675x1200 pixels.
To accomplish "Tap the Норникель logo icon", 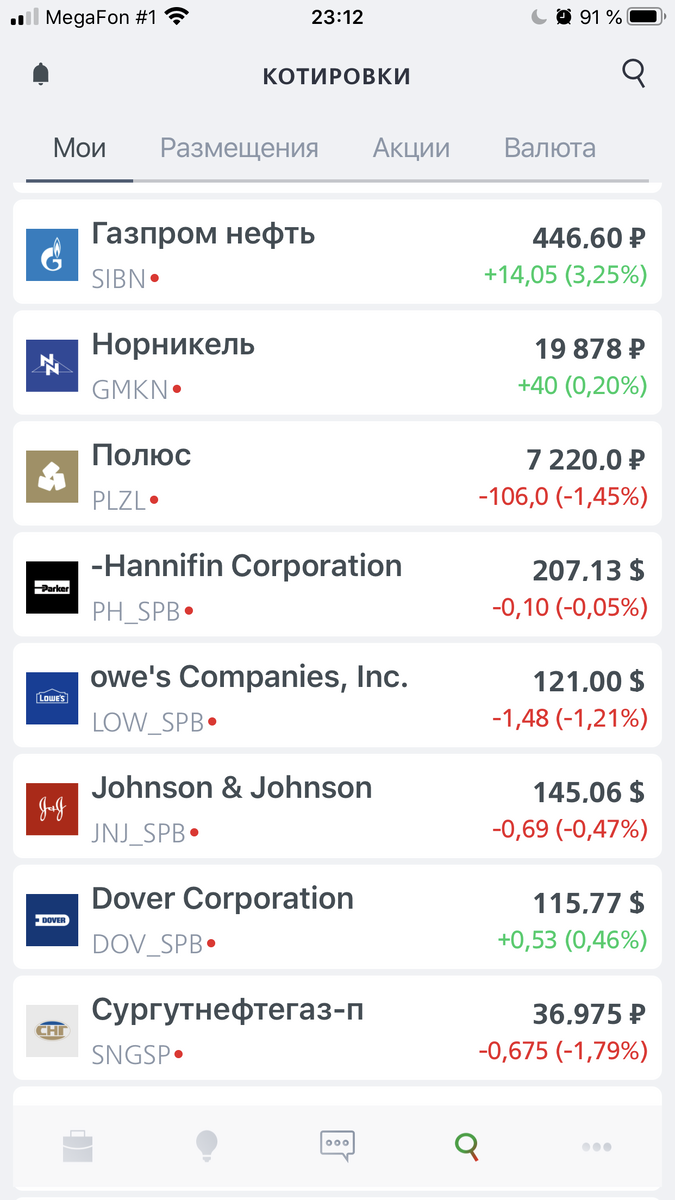I will tap(52, 365).
